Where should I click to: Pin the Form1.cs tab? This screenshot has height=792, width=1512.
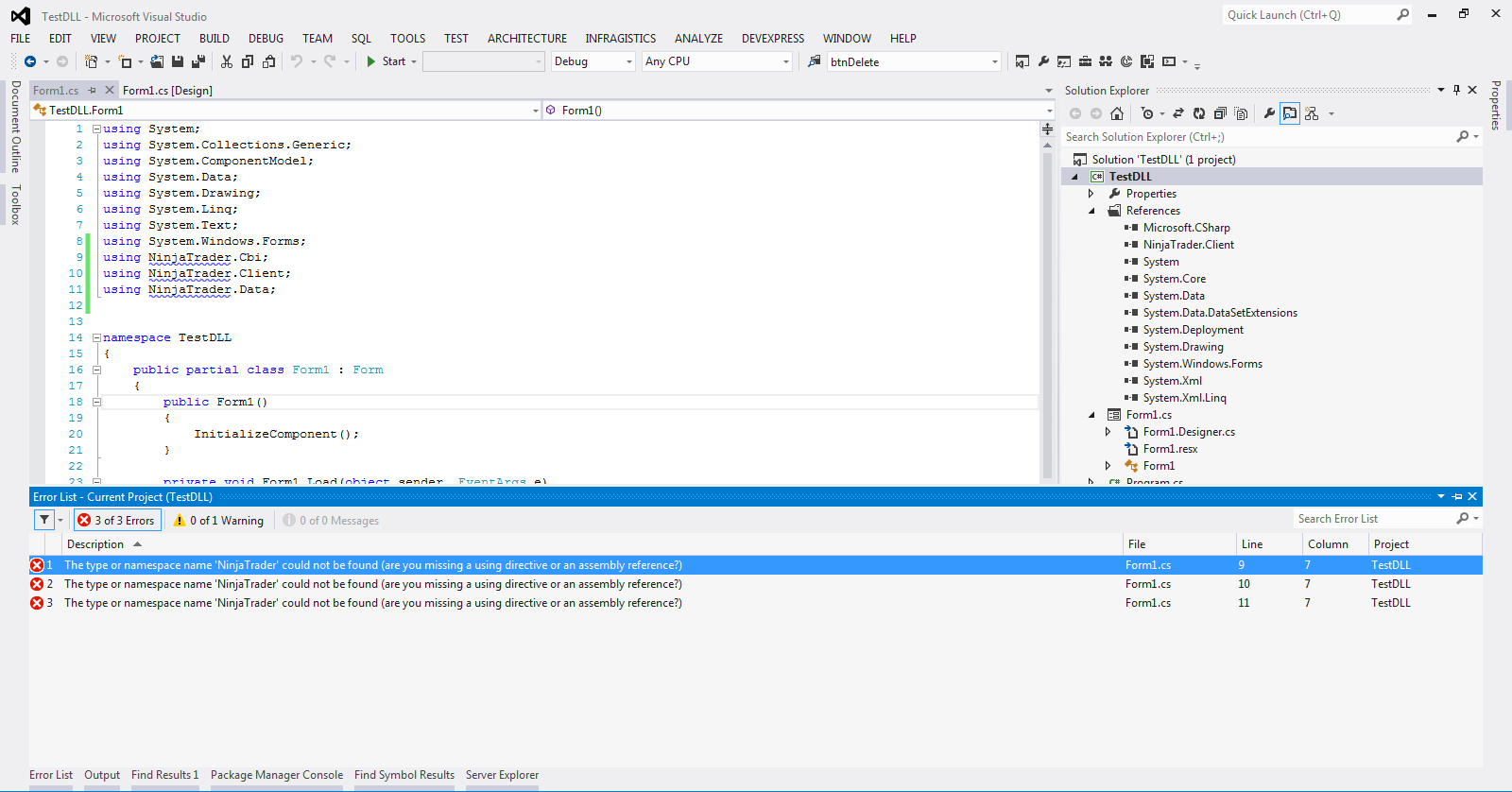pos(92,90)
